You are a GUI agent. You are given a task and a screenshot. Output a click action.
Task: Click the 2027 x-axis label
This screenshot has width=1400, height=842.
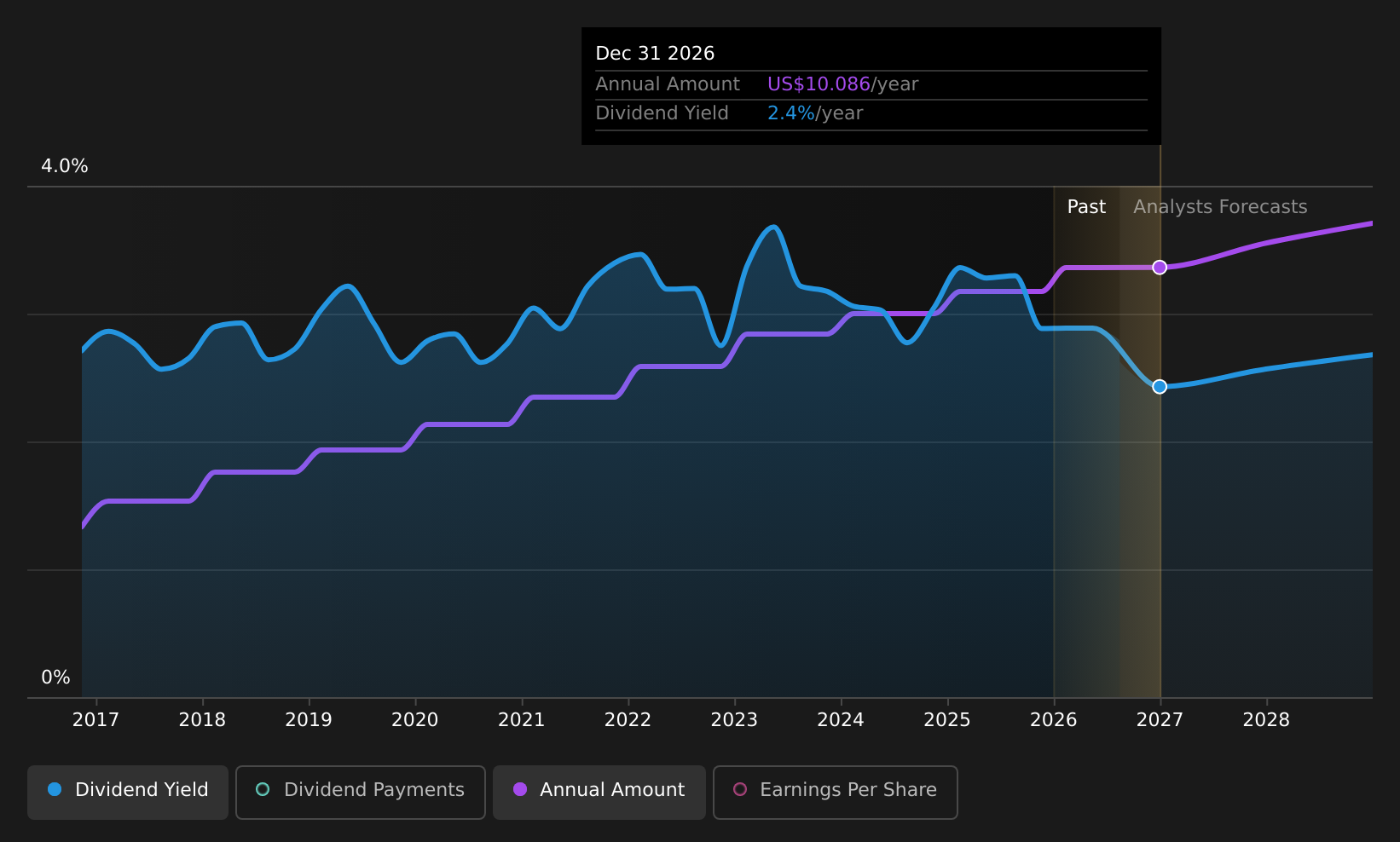coord(1160,720)
